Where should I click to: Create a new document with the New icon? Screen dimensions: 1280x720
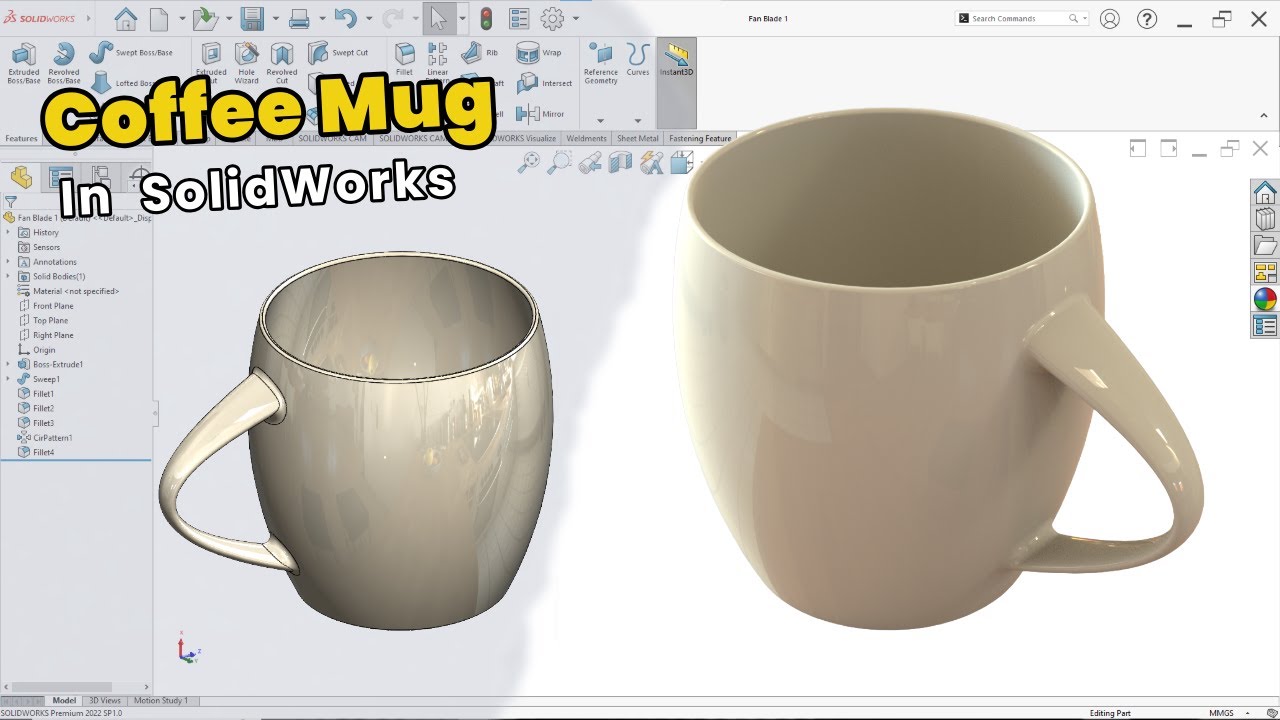tap(159, 18)
